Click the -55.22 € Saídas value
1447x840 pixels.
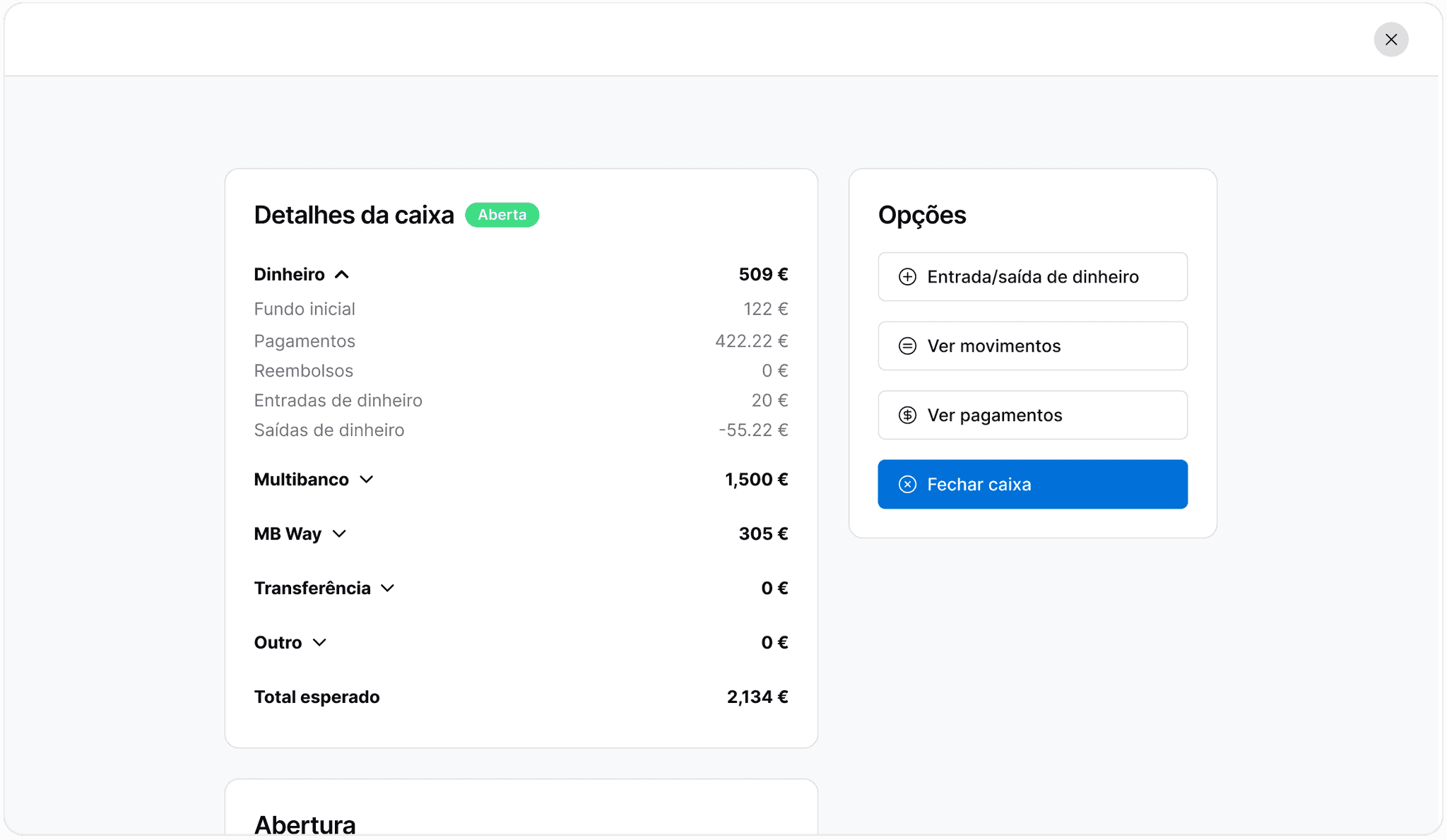(753, 430)
